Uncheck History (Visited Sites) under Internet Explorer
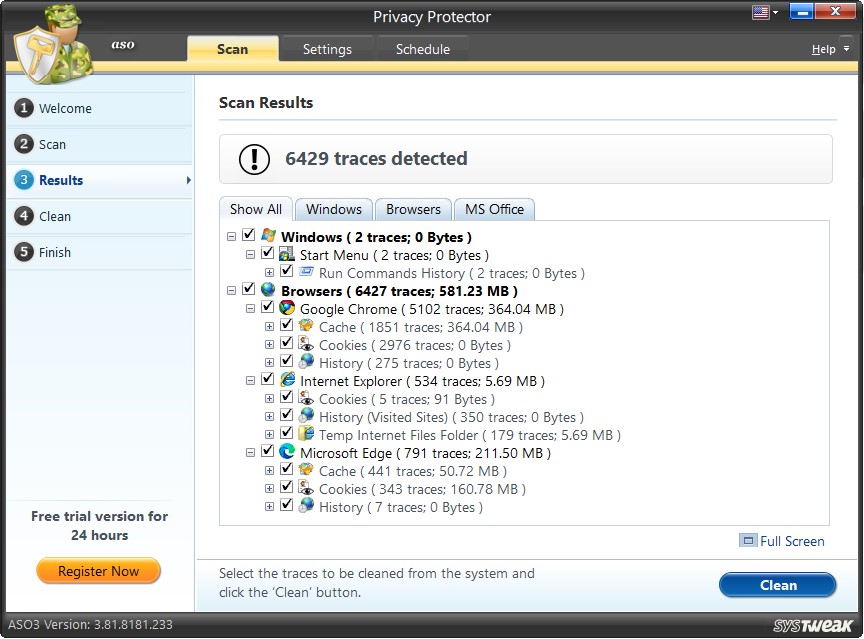Image resolution: width=864 pixels, height=639 pixels. [289, 416]
